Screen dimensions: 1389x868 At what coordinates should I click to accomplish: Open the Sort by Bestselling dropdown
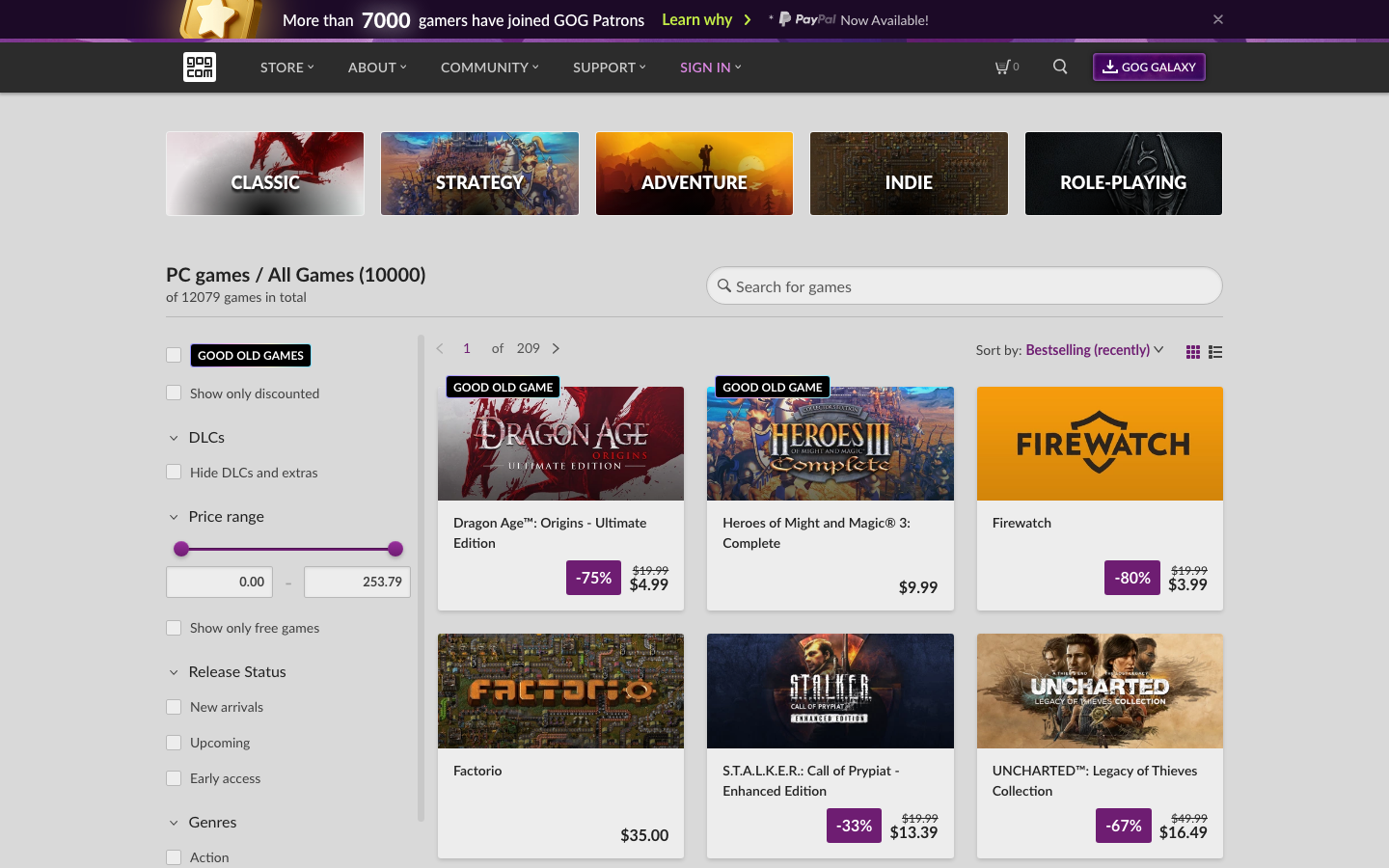(1095, 350)
